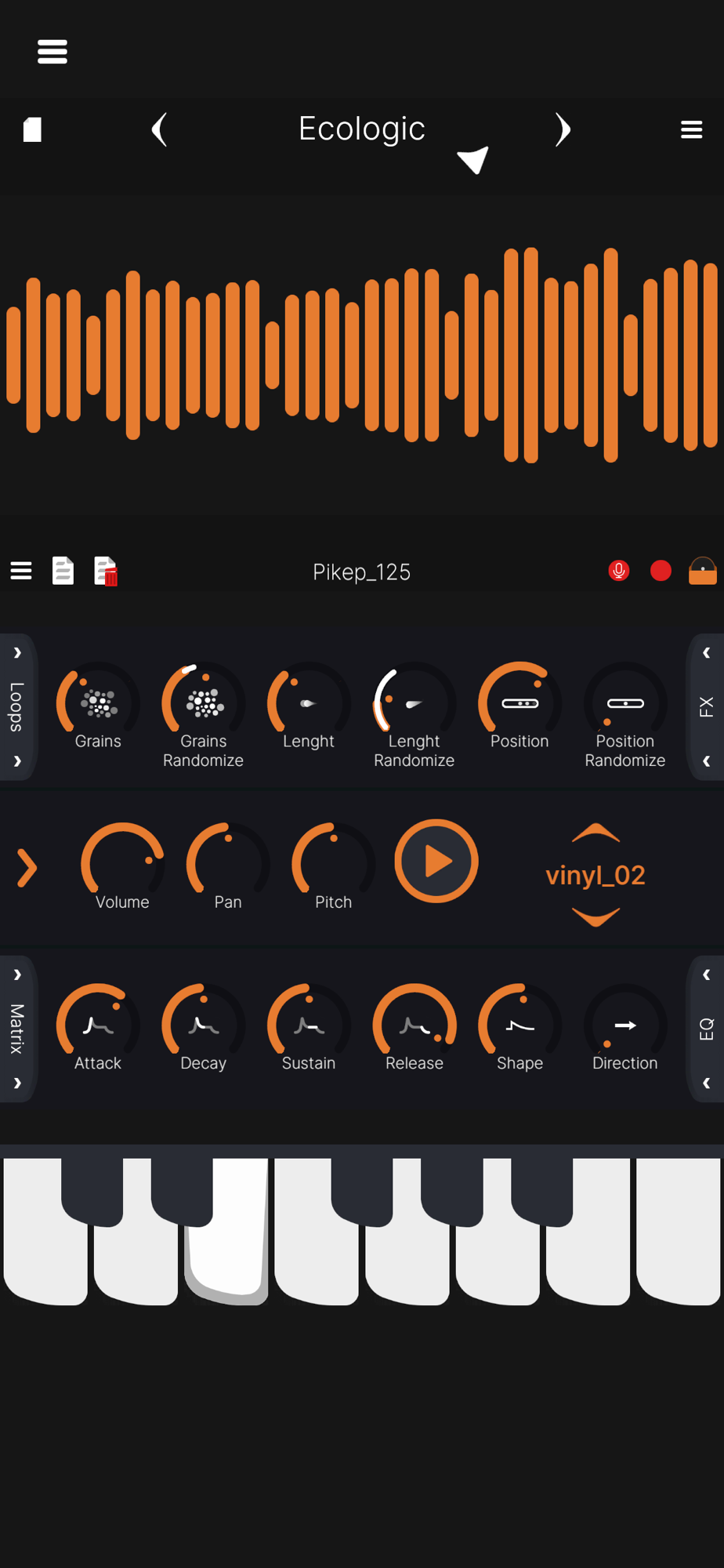Go to the next preset after Ecologic
Screen dimensions: 724x1568
point(563,129)
